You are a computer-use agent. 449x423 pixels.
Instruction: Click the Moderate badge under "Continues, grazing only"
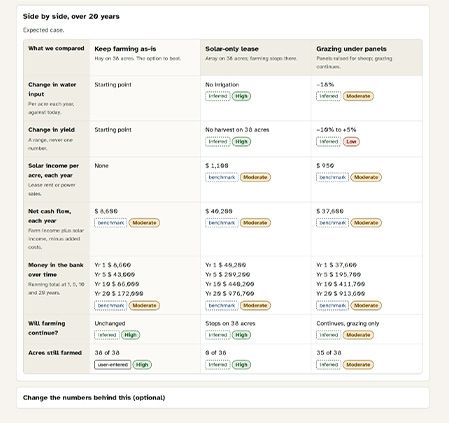click(x=358, y=335)
